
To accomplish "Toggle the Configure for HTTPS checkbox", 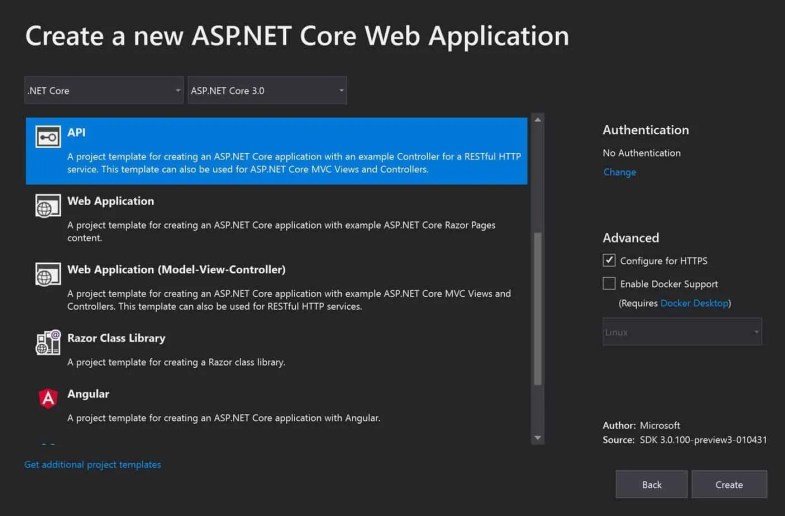I will click(609, 261).
